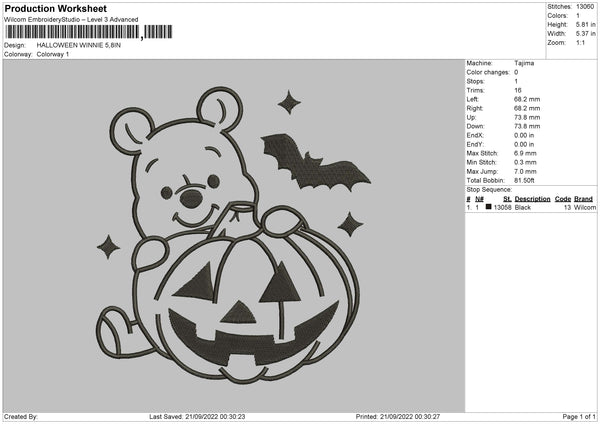Click the Stops value 1
The width and height of the screenshot is (600, 424).
coord(516,82)
